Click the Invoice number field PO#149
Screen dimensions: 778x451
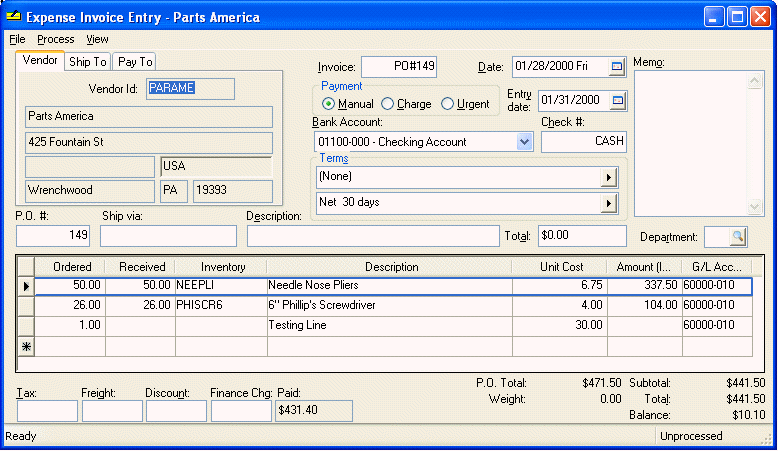[x=399, y=66]
